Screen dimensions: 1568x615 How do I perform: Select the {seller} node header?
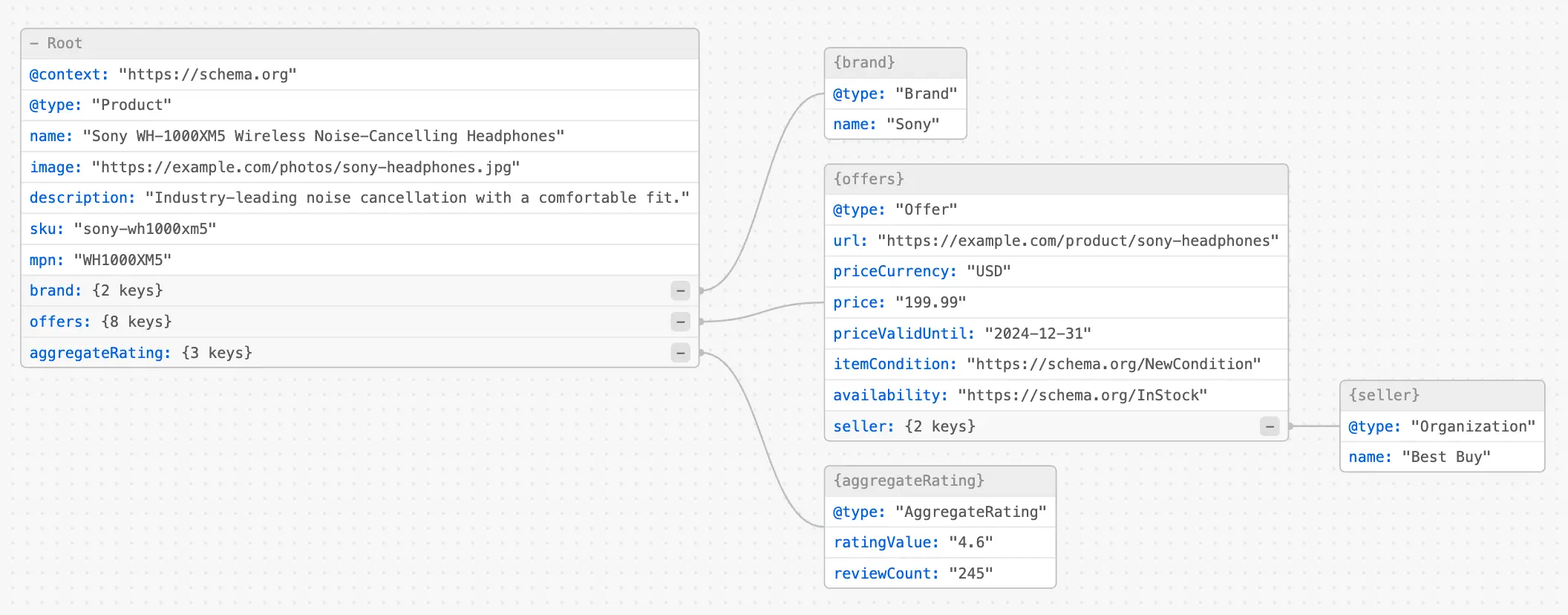(x=1443, y=395)
